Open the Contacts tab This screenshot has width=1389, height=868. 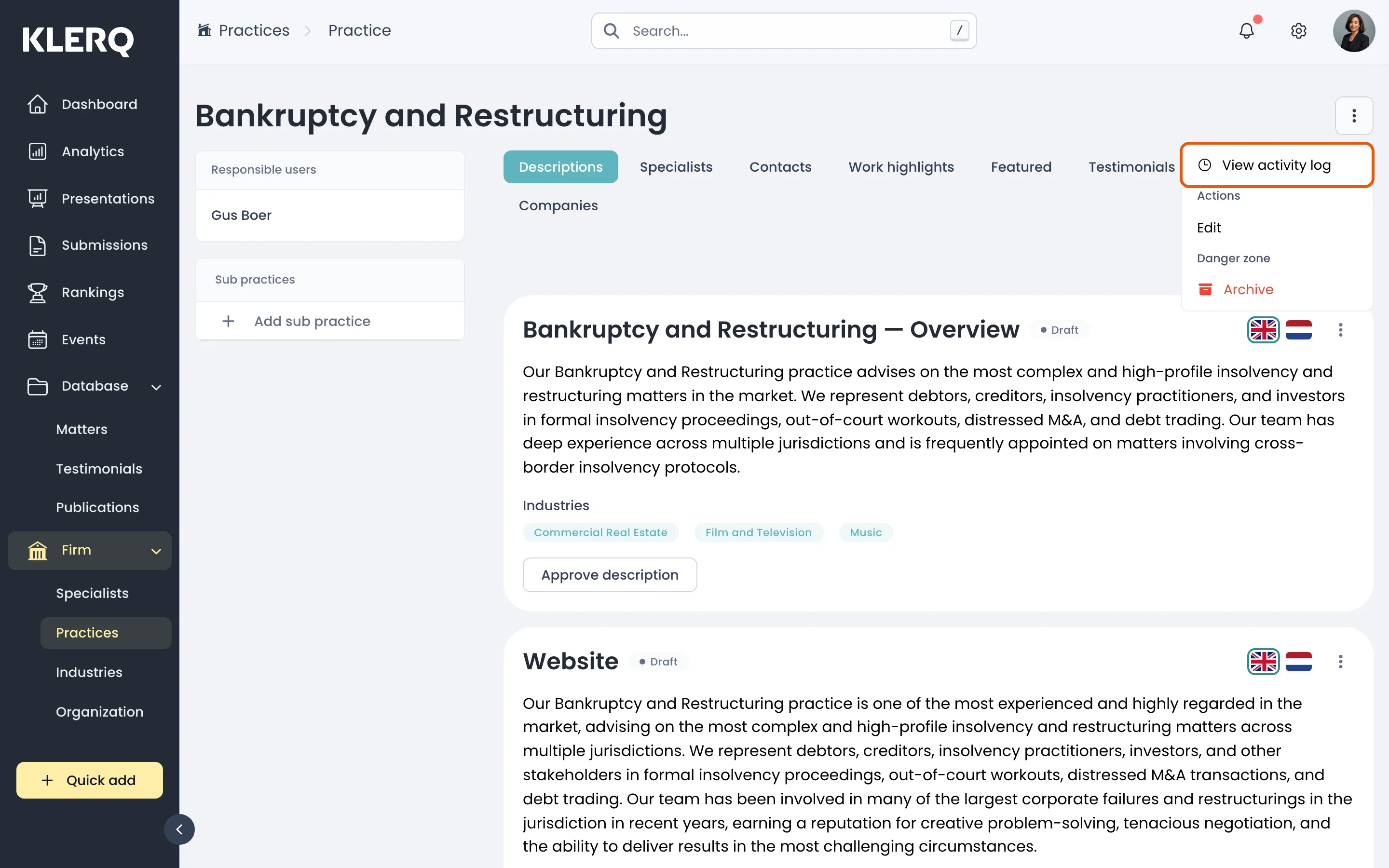(780, 167)
